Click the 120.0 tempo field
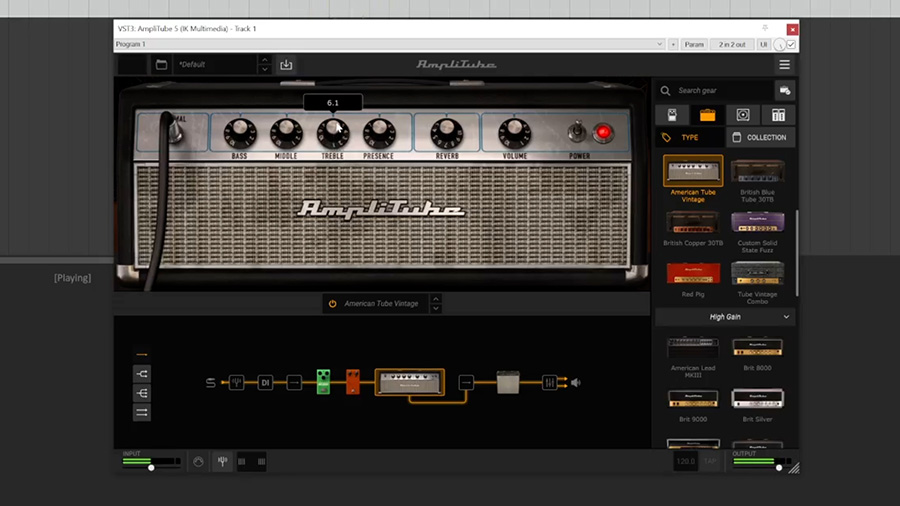The image size is (900, 506). pos(685,461)
